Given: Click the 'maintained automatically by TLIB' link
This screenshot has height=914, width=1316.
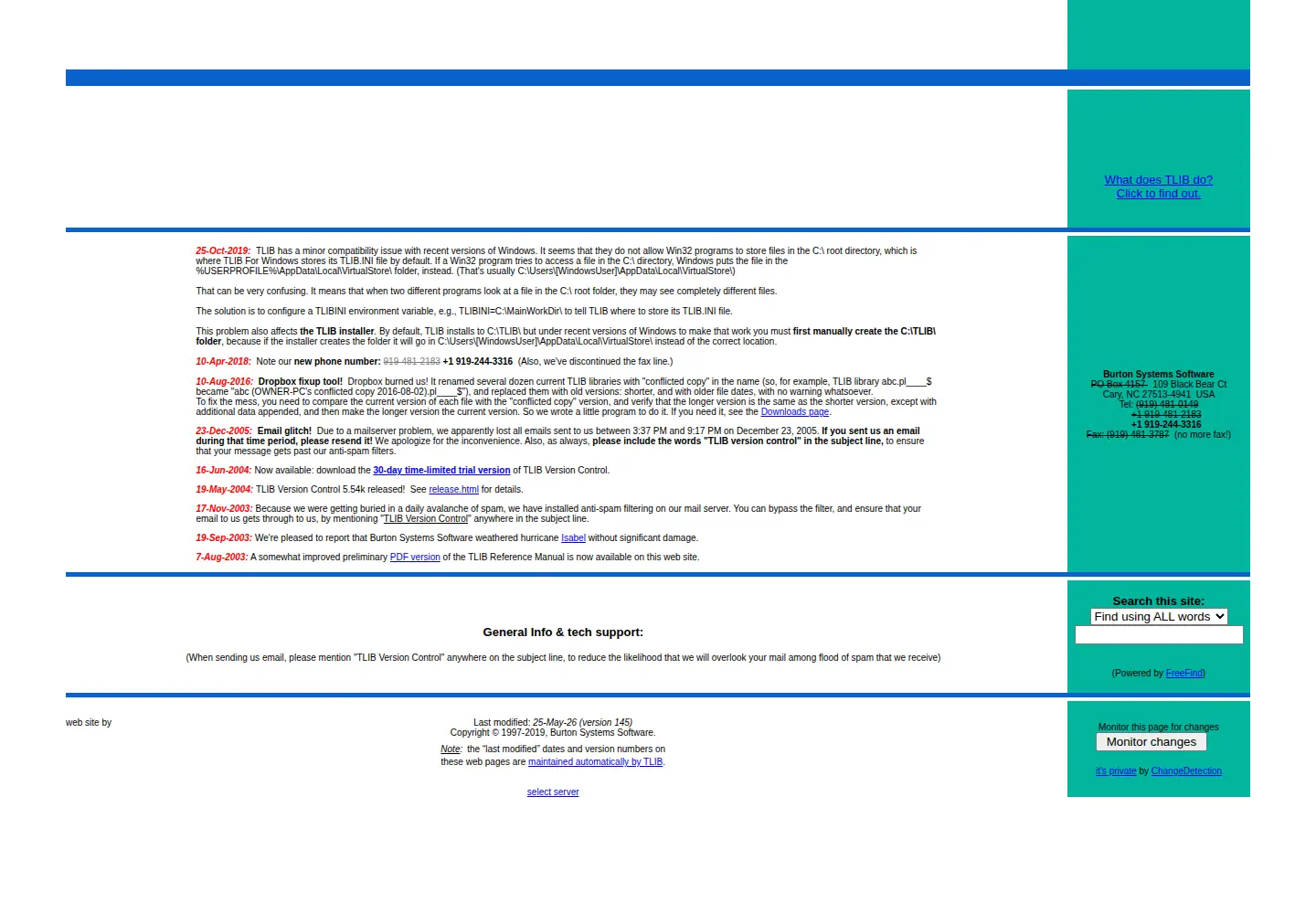Looking at the screenshot, I should pyautogui.click(x=595, y=762).
